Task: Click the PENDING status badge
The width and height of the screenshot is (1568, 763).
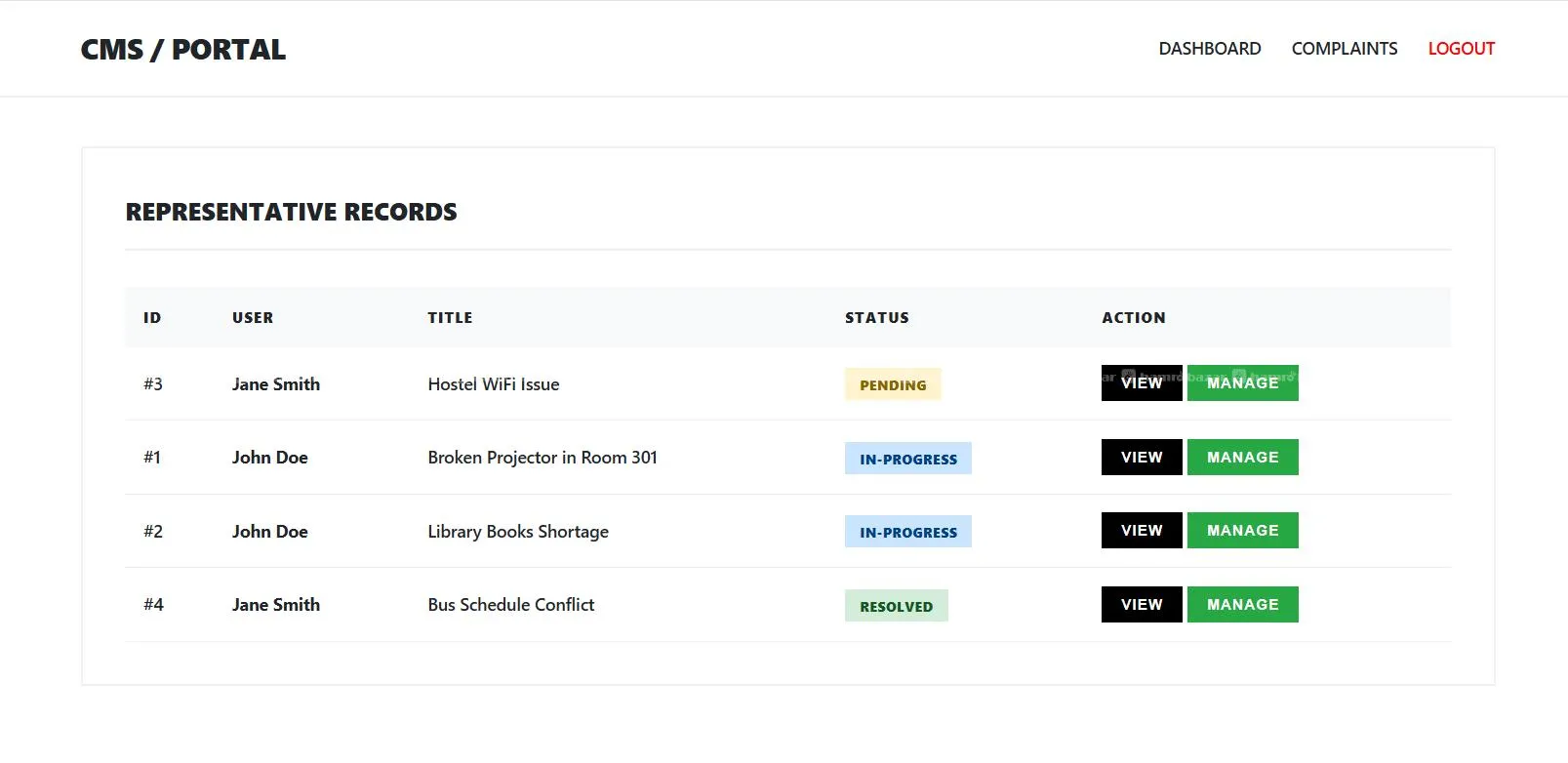Action: point(892,384)
